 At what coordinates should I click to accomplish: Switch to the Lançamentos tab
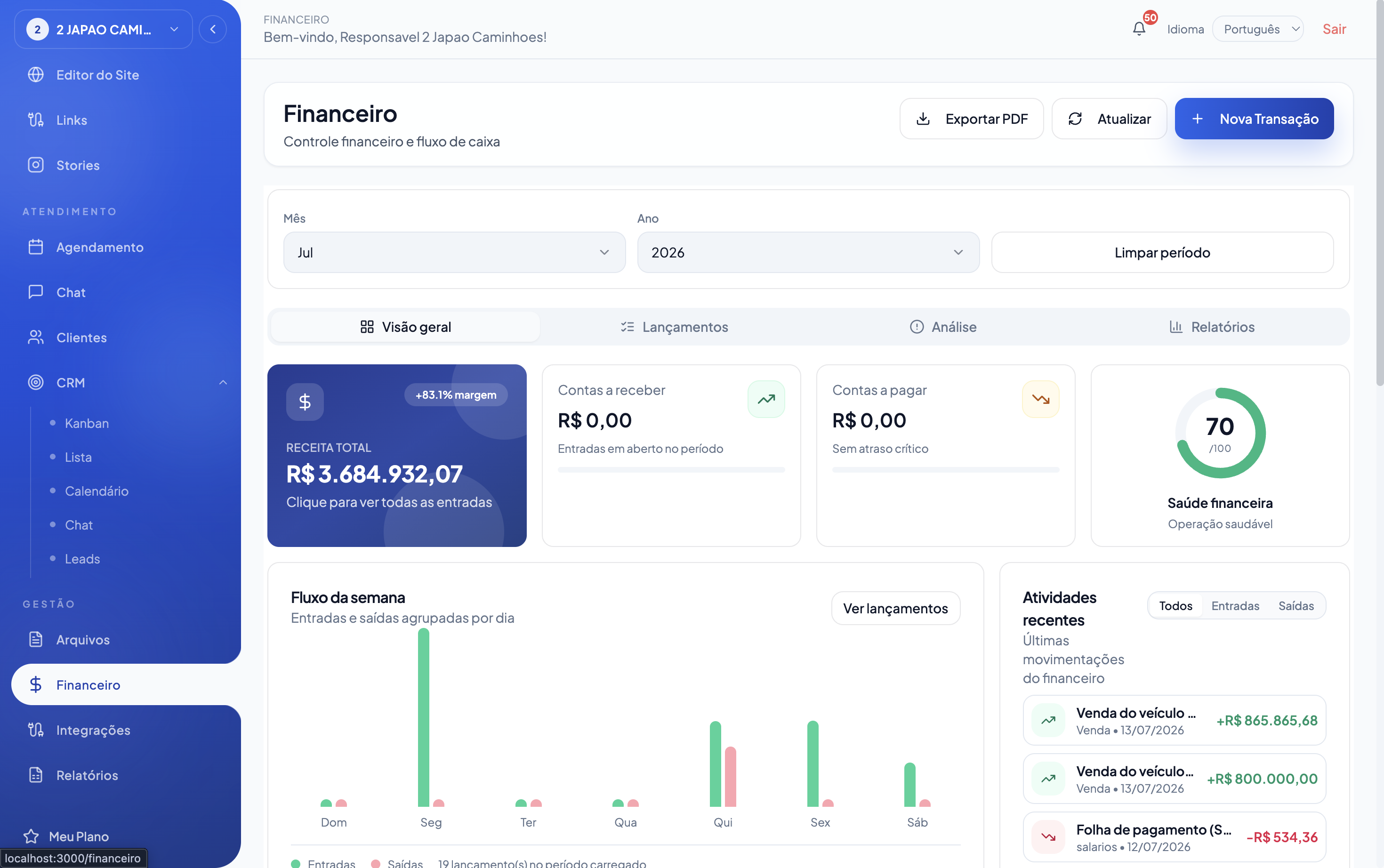pyautogui.click(x=675, y=327)
